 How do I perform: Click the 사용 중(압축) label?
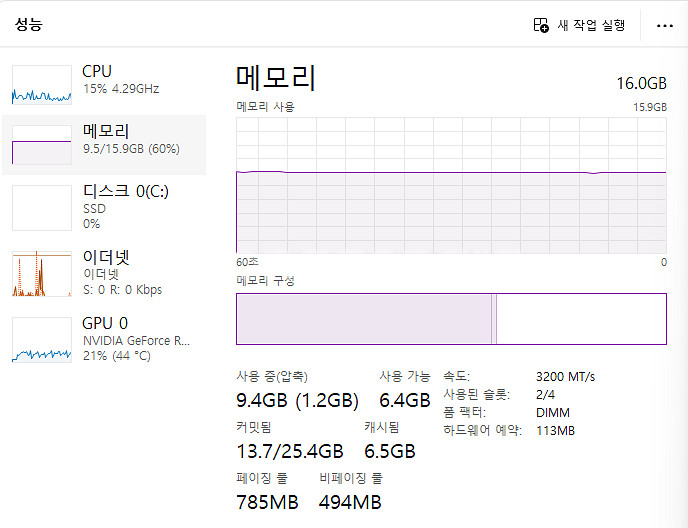[272, 376]
